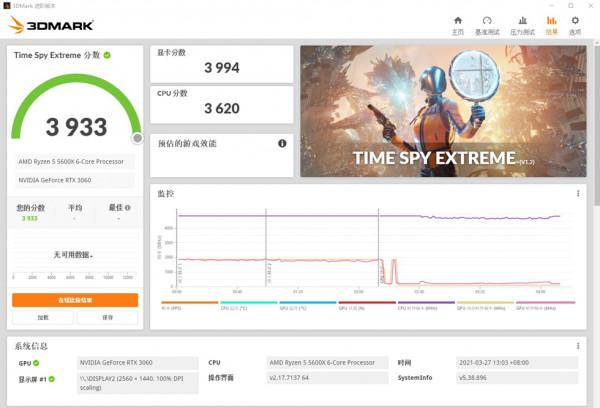Click the DISPLAY2 2560 × 1440 display field
Viewport: 600px width, 408px height.
click(138, 383)
